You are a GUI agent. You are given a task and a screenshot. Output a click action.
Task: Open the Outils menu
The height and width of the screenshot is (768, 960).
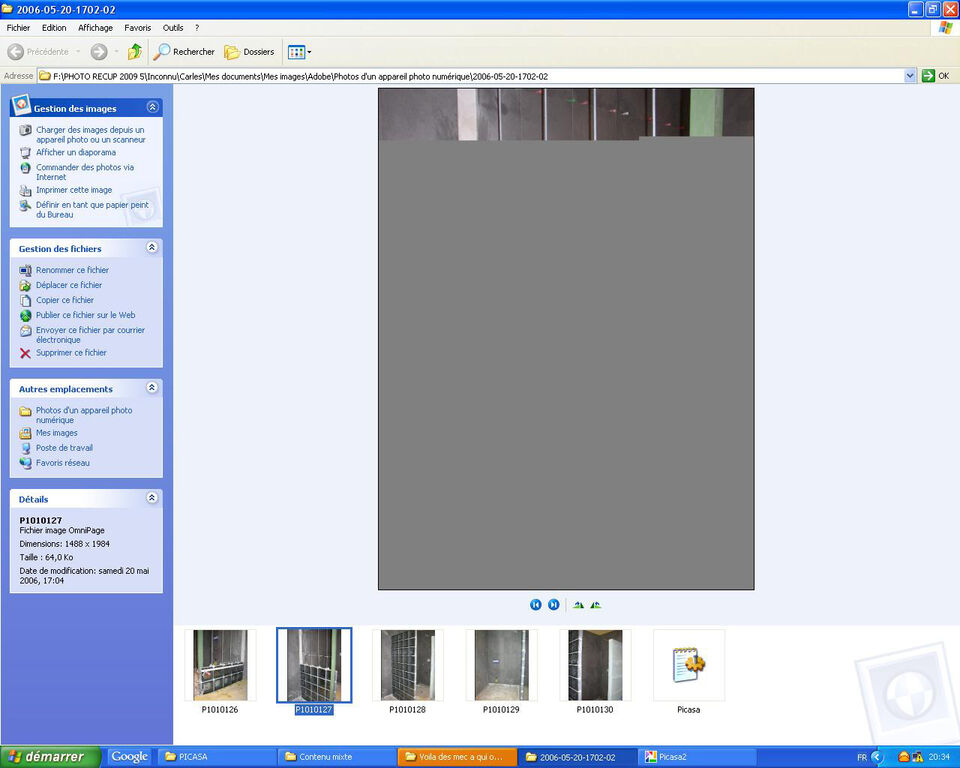coord(173,28)
